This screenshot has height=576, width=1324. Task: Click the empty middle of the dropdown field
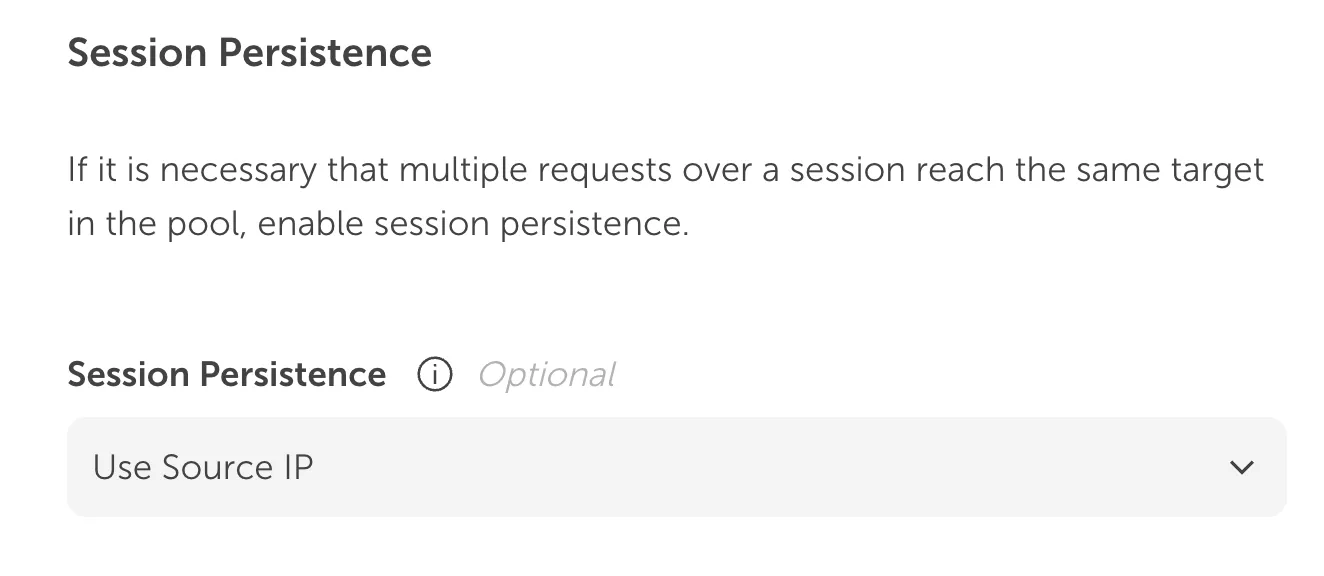pos(760,467)
